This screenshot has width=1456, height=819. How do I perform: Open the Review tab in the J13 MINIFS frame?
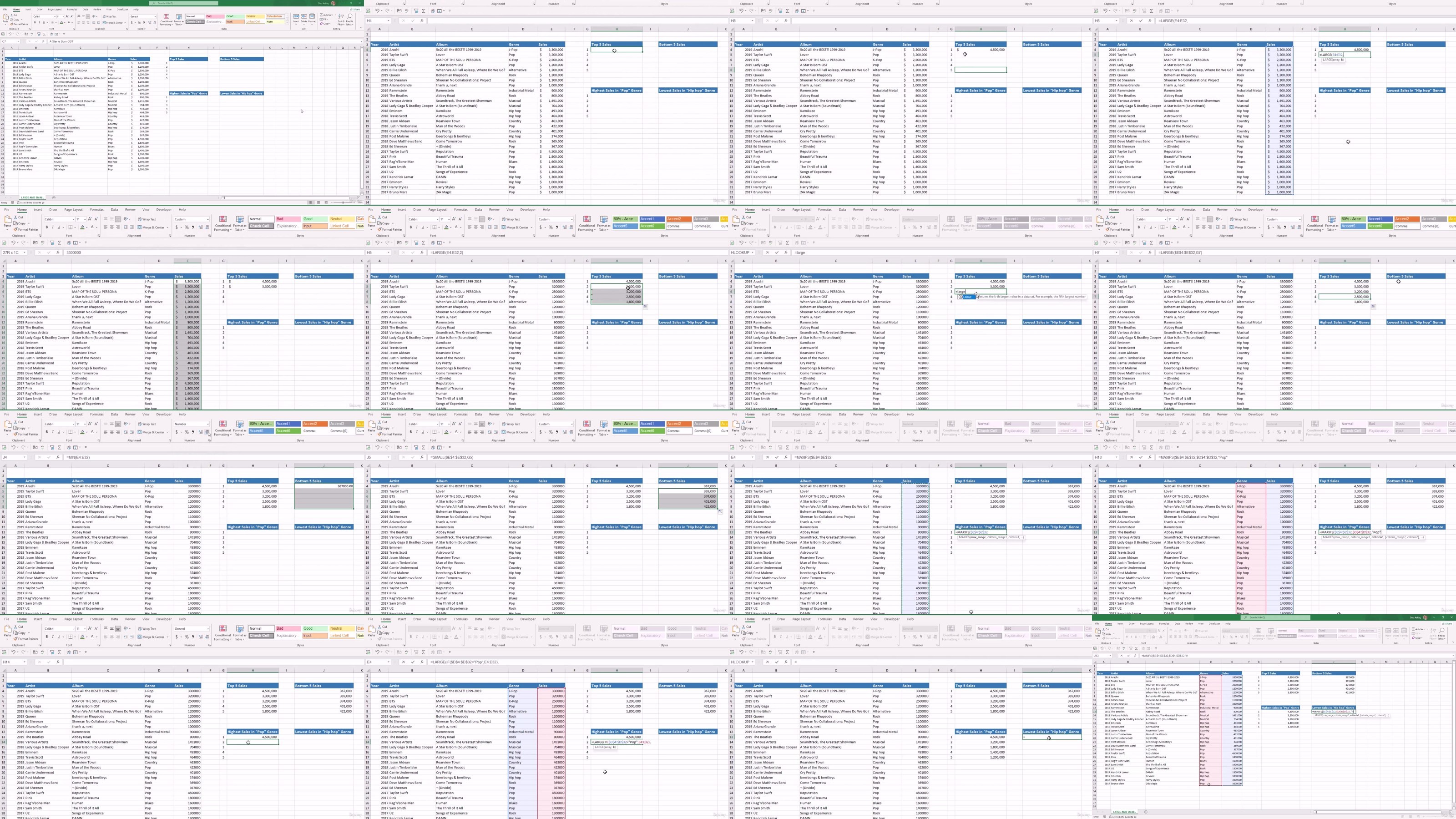pyautogui.click(x=1189, y=623)
